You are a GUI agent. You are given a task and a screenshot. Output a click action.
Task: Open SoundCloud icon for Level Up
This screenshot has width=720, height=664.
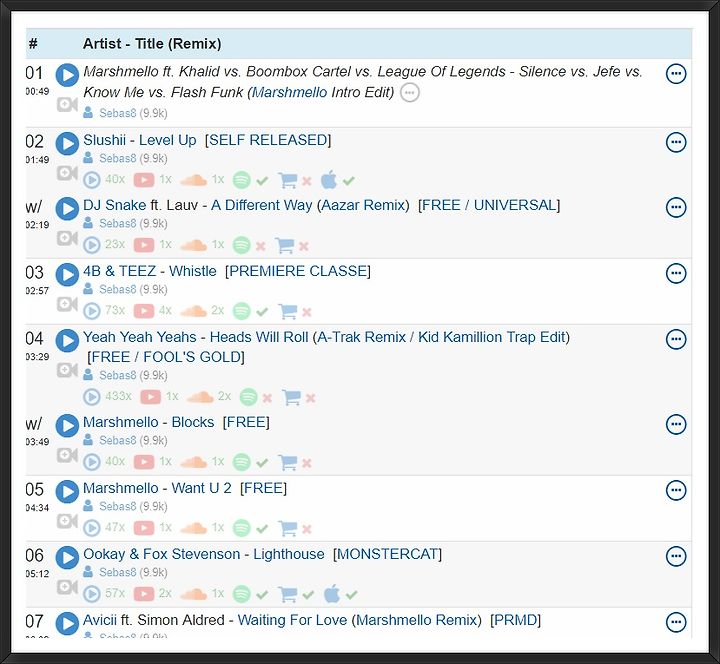tap(194, 180)
